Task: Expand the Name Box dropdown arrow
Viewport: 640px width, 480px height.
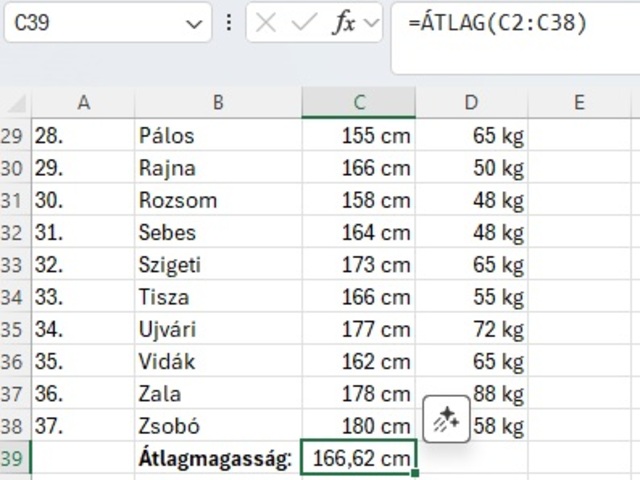Action: pos(193,23)
